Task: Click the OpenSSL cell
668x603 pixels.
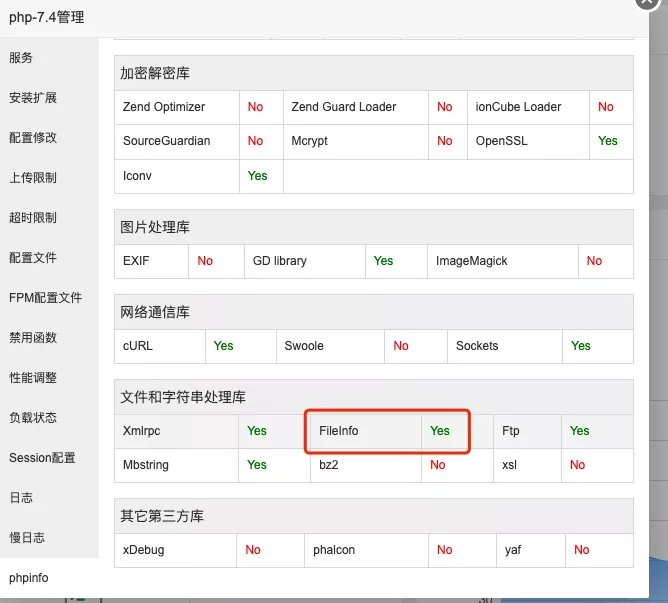Action: [x=528, y=141]
